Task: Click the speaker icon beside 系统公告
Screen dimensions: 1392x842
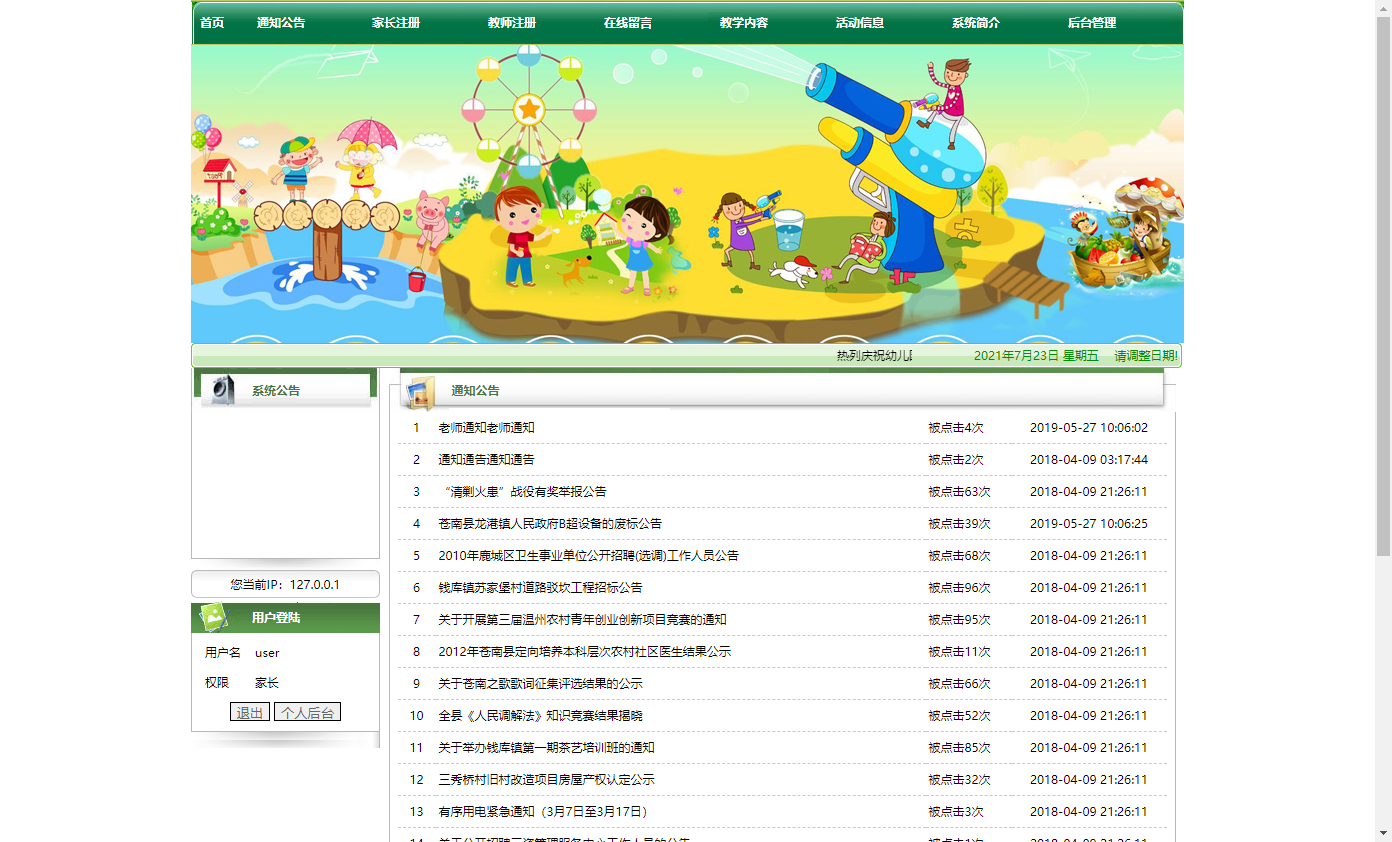Action: 222,390
